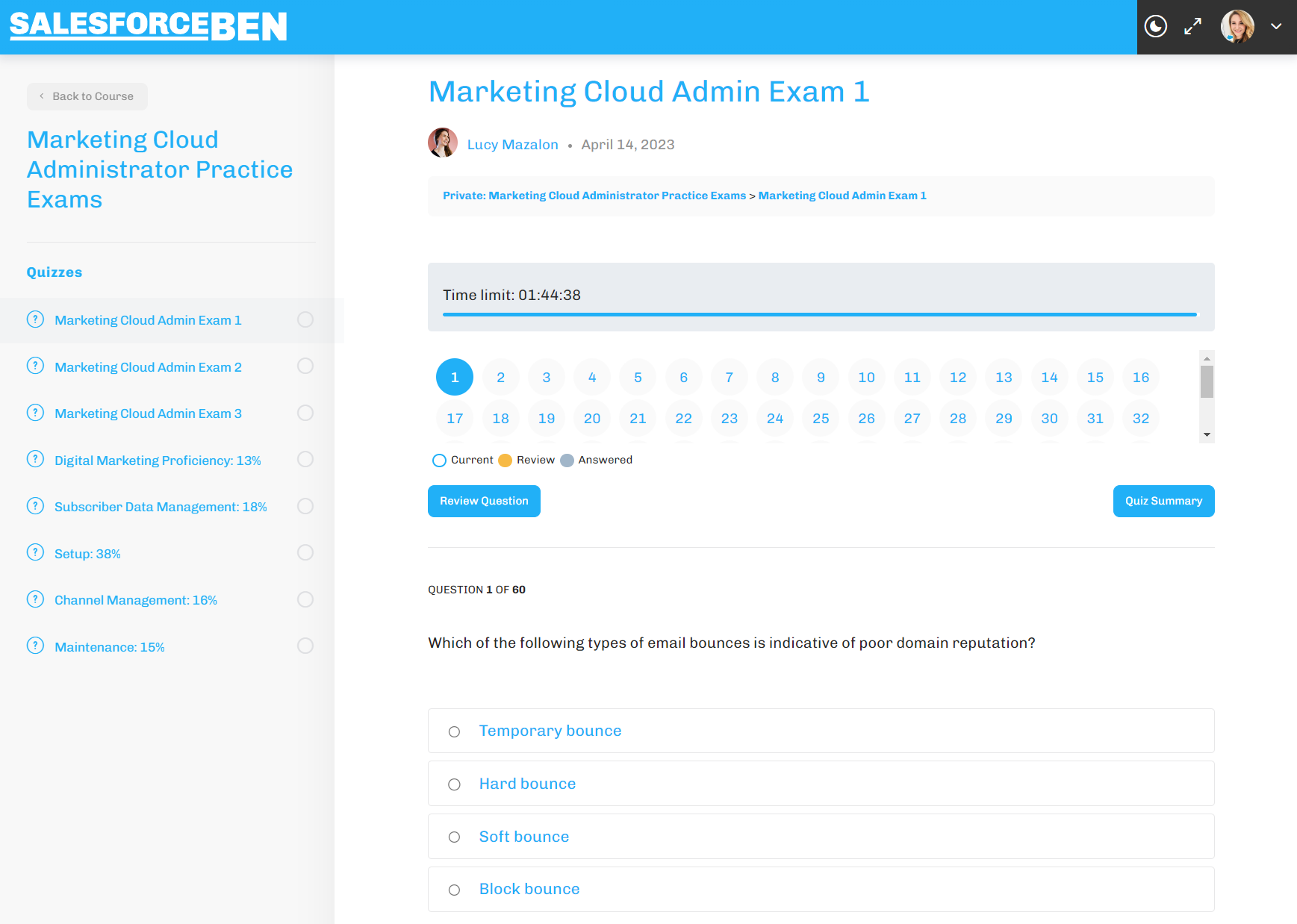Select Block bounce answer
Viewport: 1297px width, 924px height.
pyautogui.click(x=821, y=889)
